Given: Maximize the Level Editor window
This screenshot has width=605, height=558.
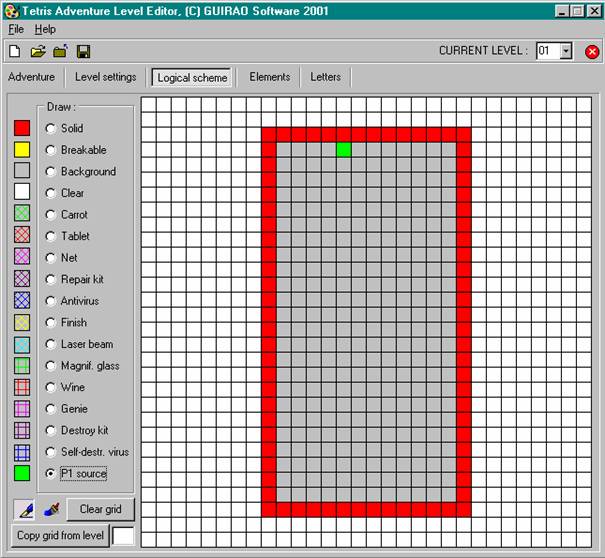Looking at the screenshot, I should 577,11.
